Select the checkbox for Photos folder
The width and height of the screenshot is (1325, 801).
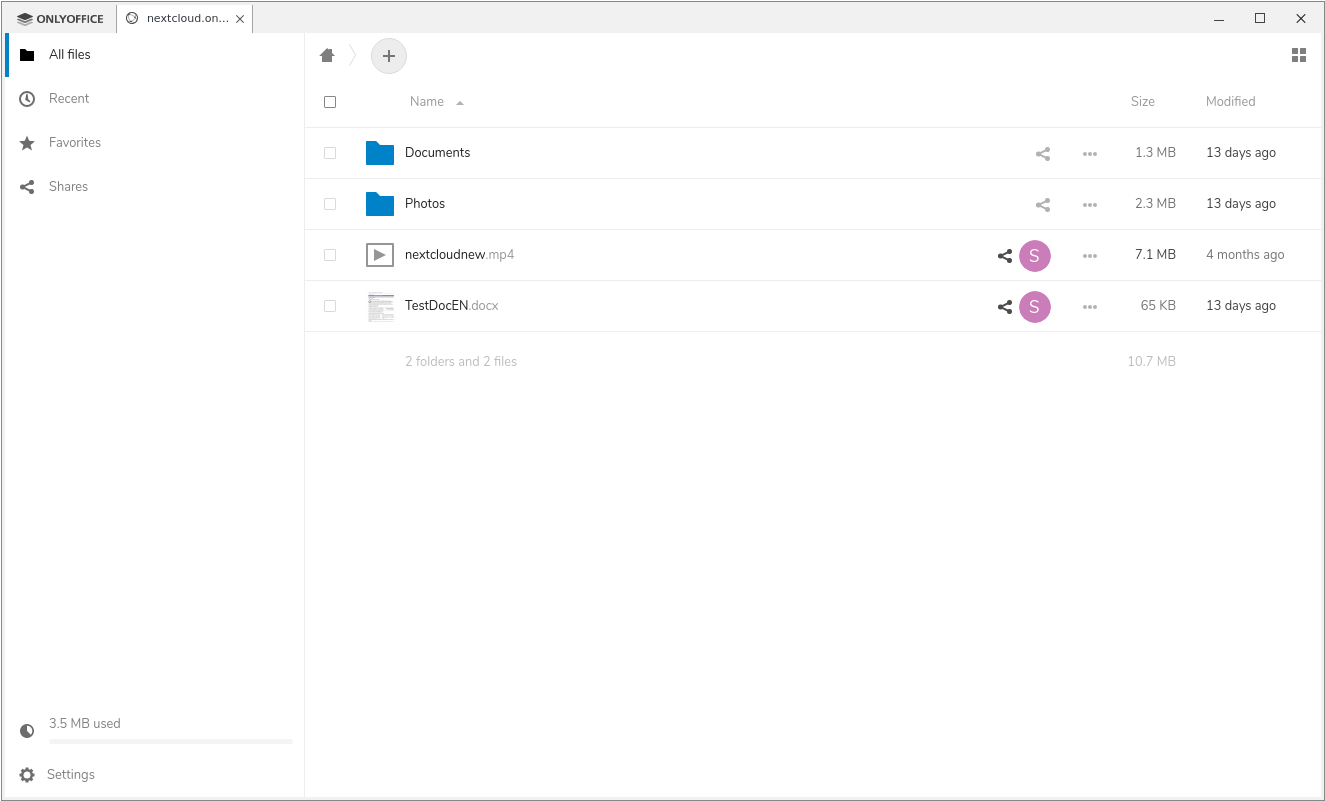point(330,203)
